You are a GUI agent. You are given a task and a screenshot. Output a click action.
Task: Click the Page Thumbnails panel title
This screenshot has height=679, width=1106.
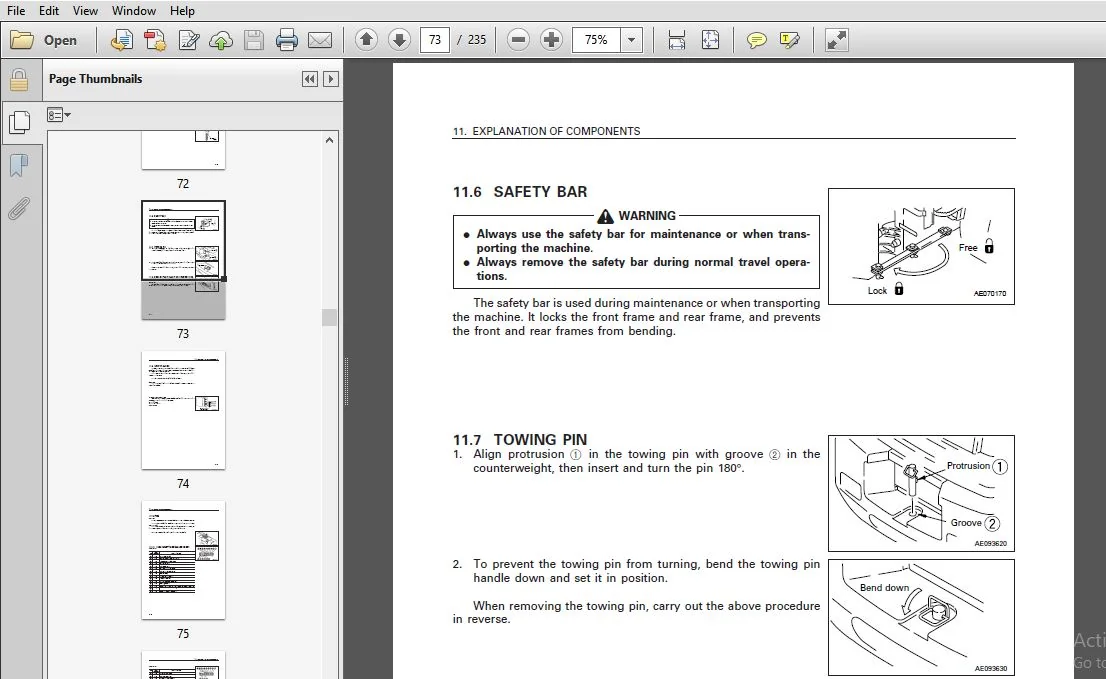click(x=95, y=79)
